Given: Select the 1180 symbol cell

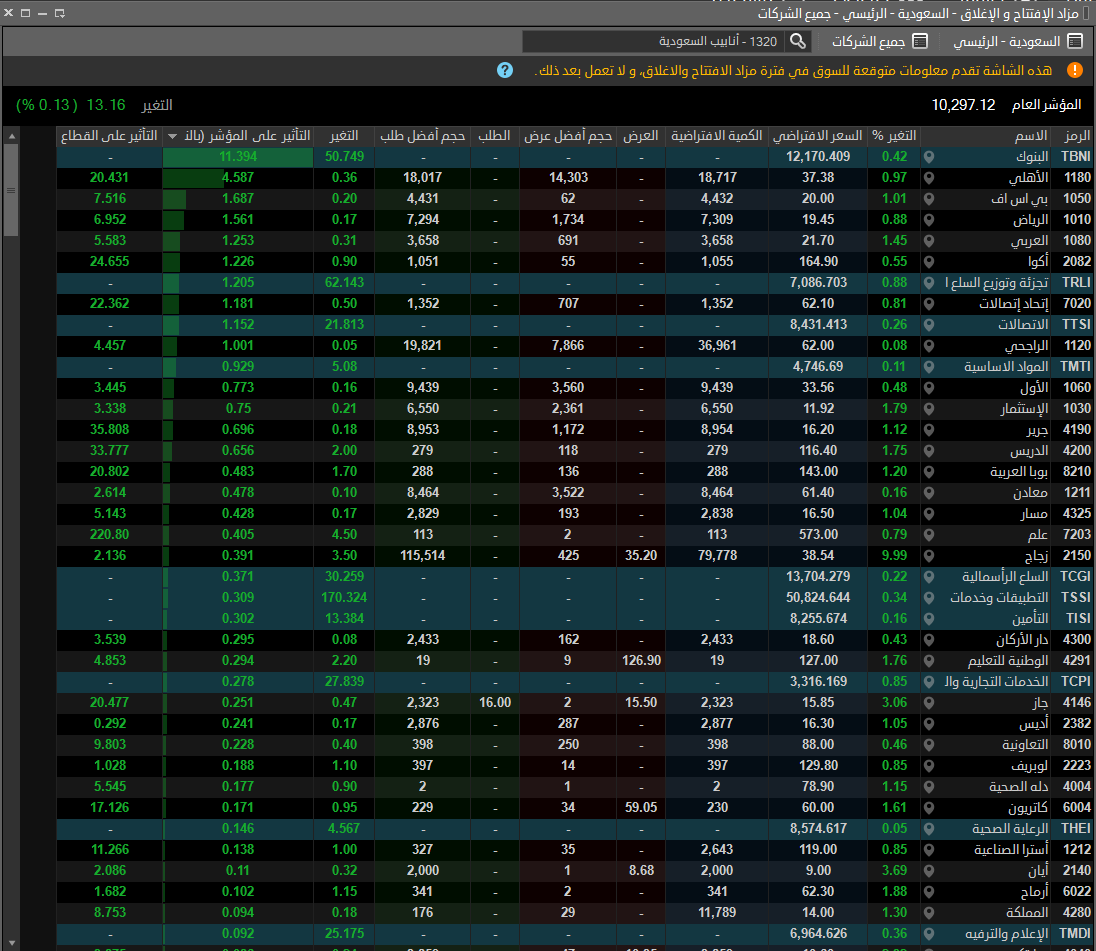Looking at the screenshot, I should pyautogui.click(x=1076, y=178).
